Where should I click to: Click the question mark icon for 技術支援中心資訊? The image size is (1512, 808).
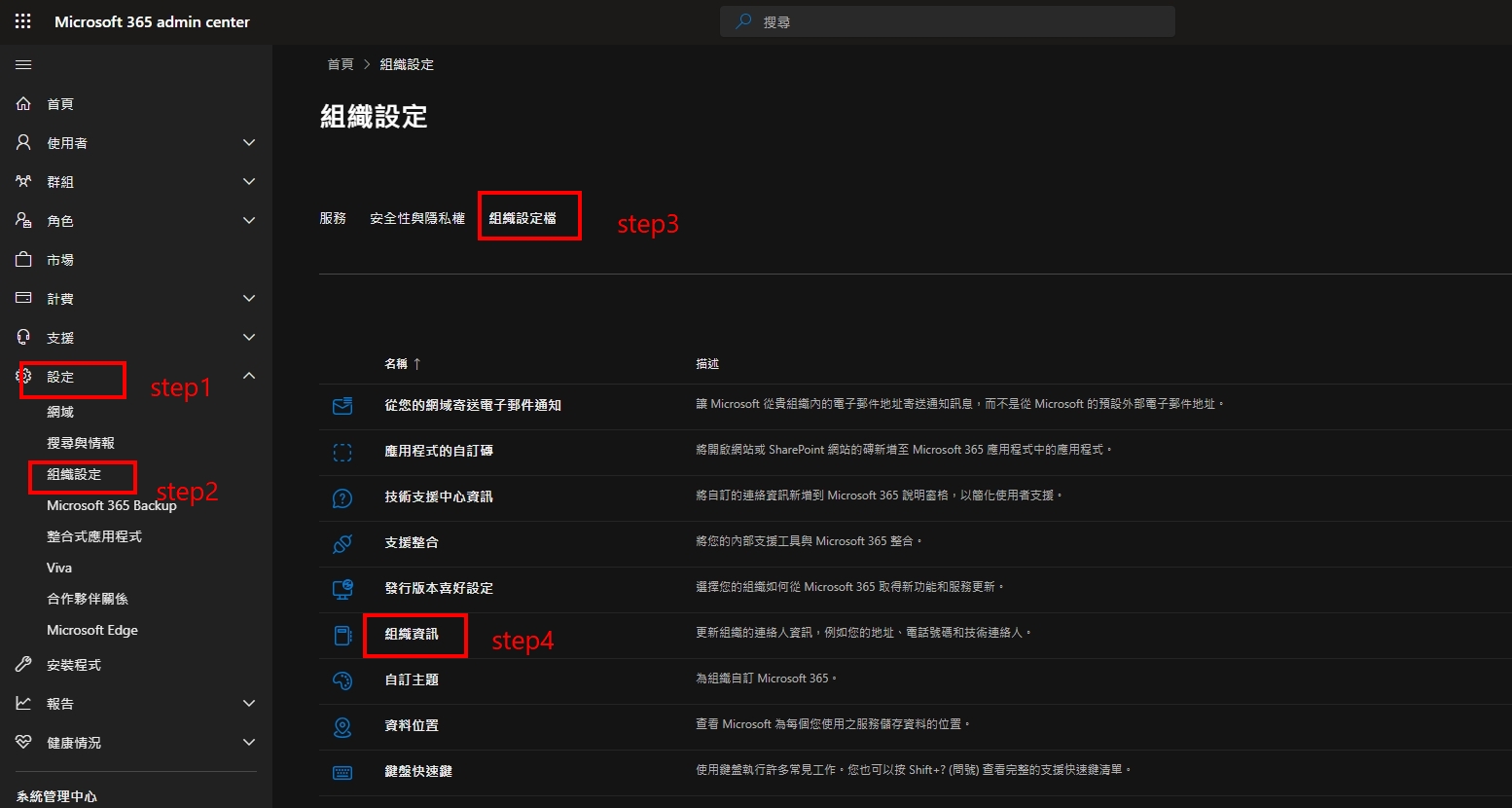[x=342, y=497]
